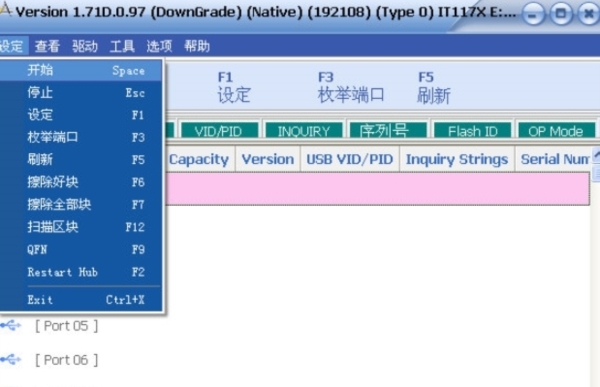Open the 帮助 menu
This screenshot has height=387, width=600.
click(x=197, y=46)
